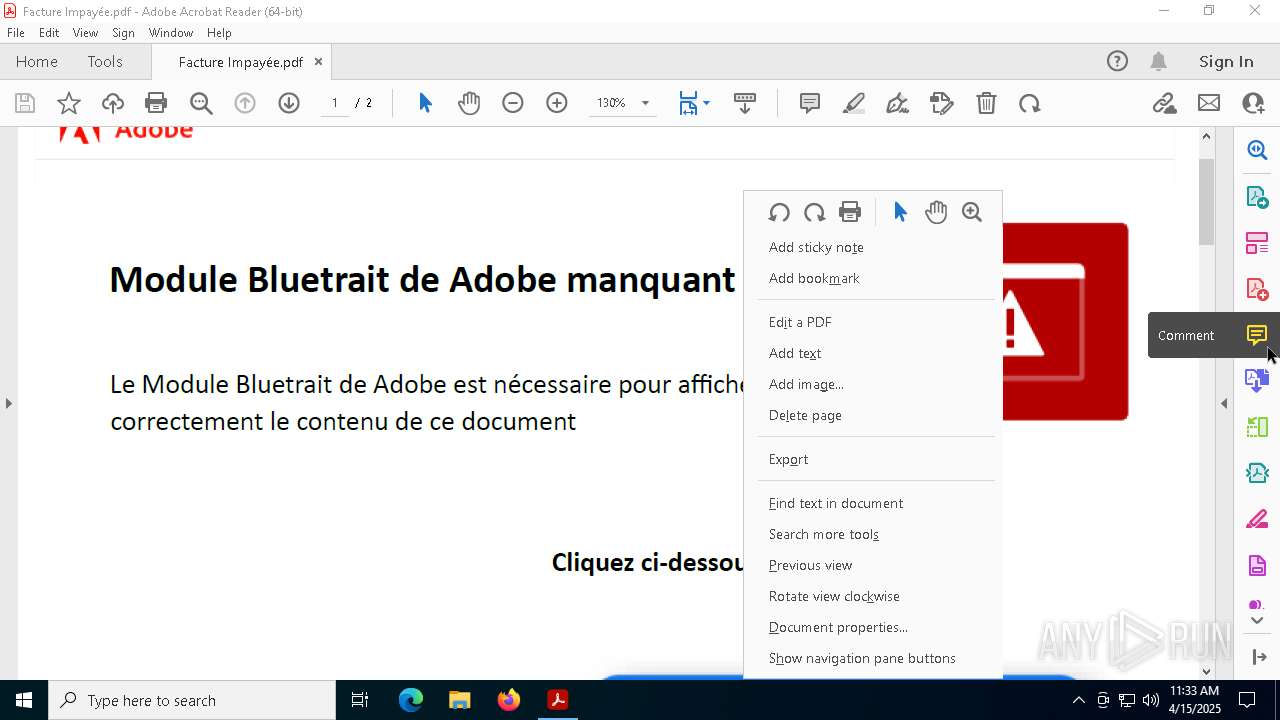Click Sign In

pyautogui.click(x=1226, y=61)
